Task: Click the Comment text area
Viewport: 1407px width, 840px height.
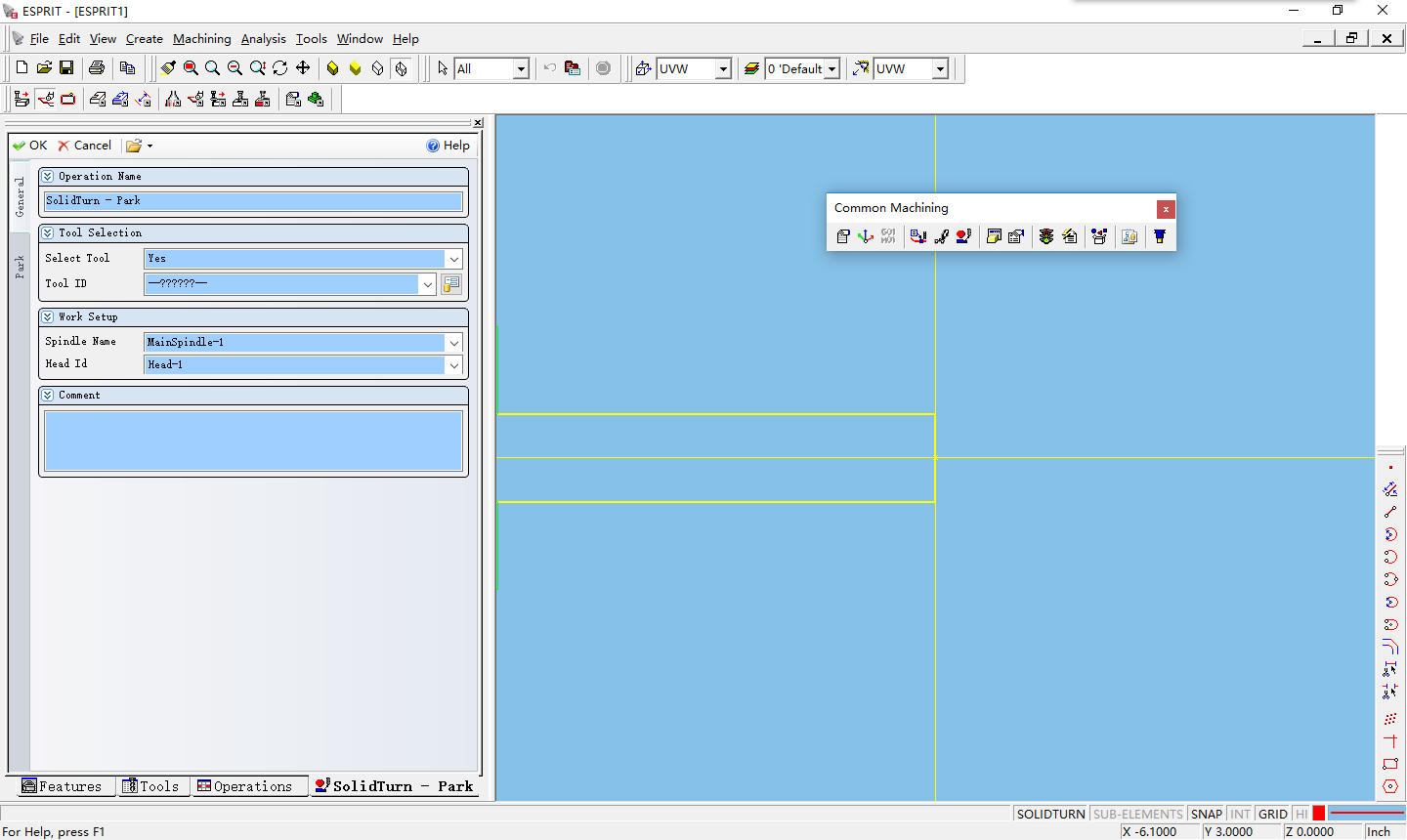Action: coord(254,441)
